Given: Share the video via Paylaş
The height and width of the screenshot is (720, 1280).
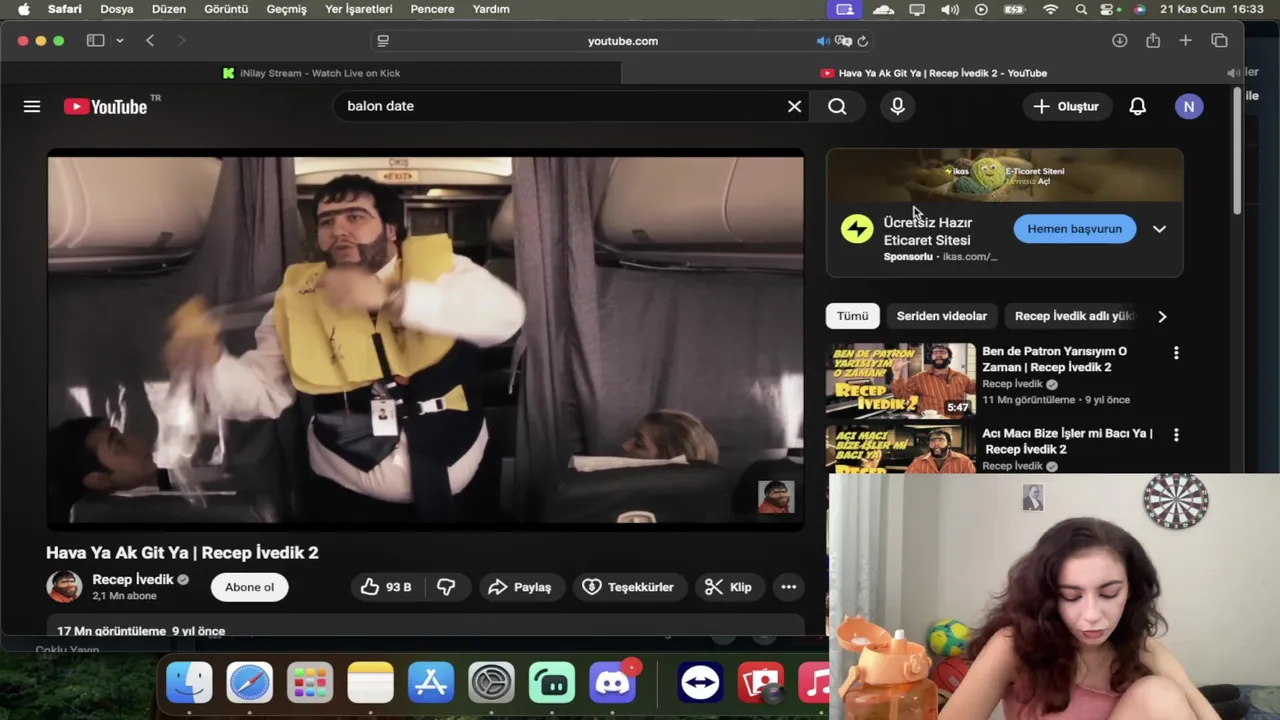Looking at the screenshot, I should click(520, 587).
